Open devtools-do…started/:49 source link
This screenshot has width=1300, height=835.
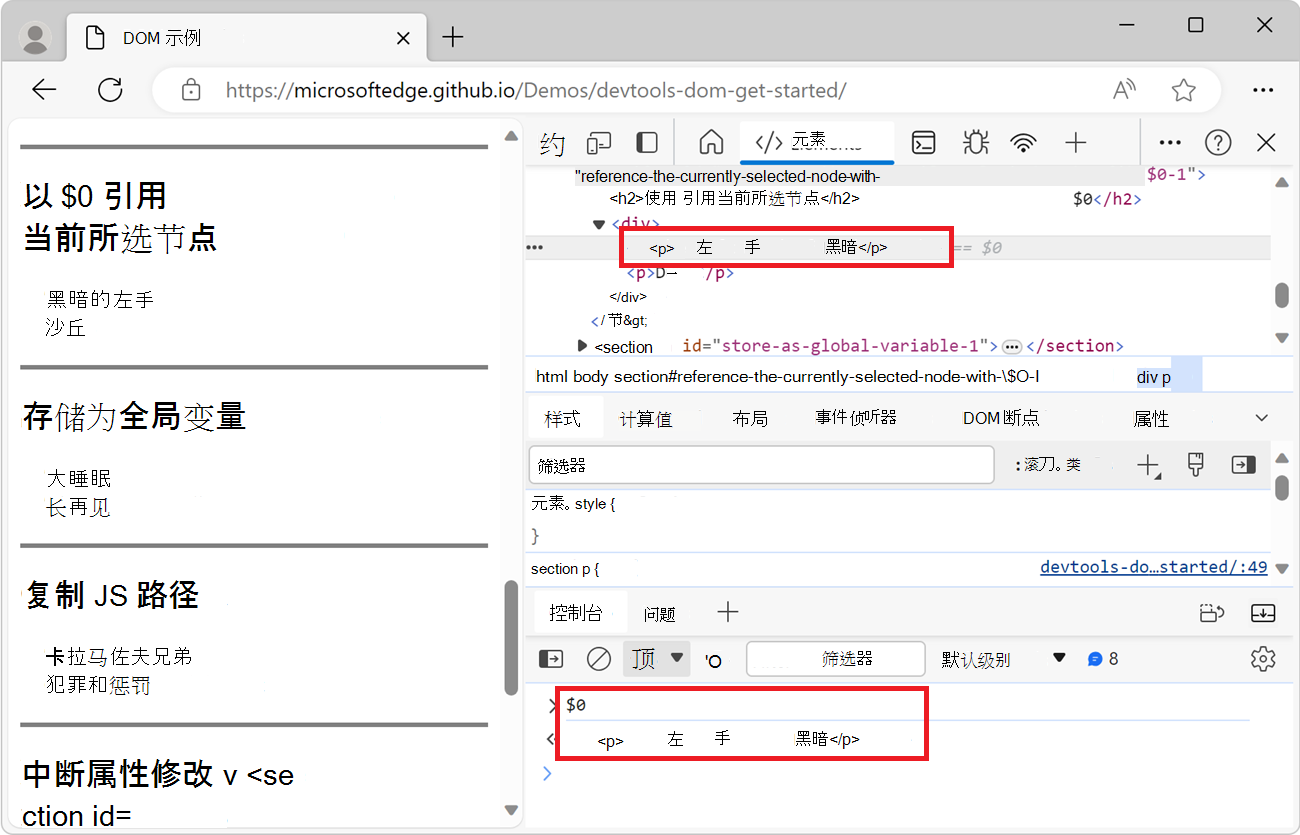(1154, 567)
